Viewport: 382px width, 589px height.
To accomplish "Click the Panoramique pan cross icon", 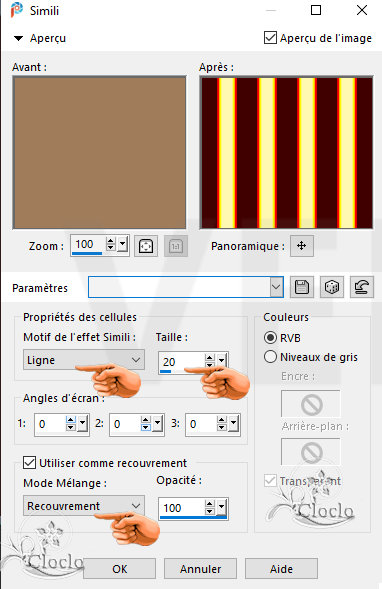I will point(302,246).
